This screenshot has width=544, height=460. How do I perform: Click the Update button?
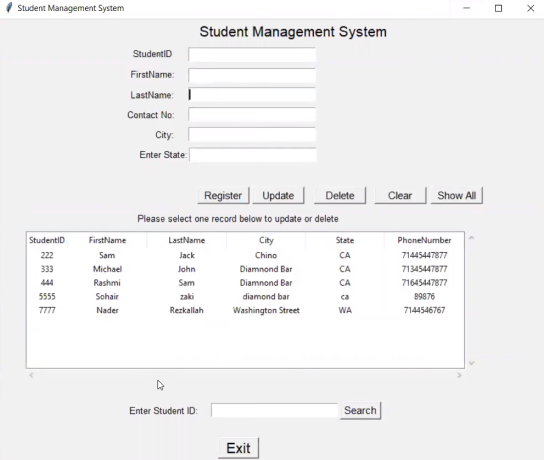278,196
